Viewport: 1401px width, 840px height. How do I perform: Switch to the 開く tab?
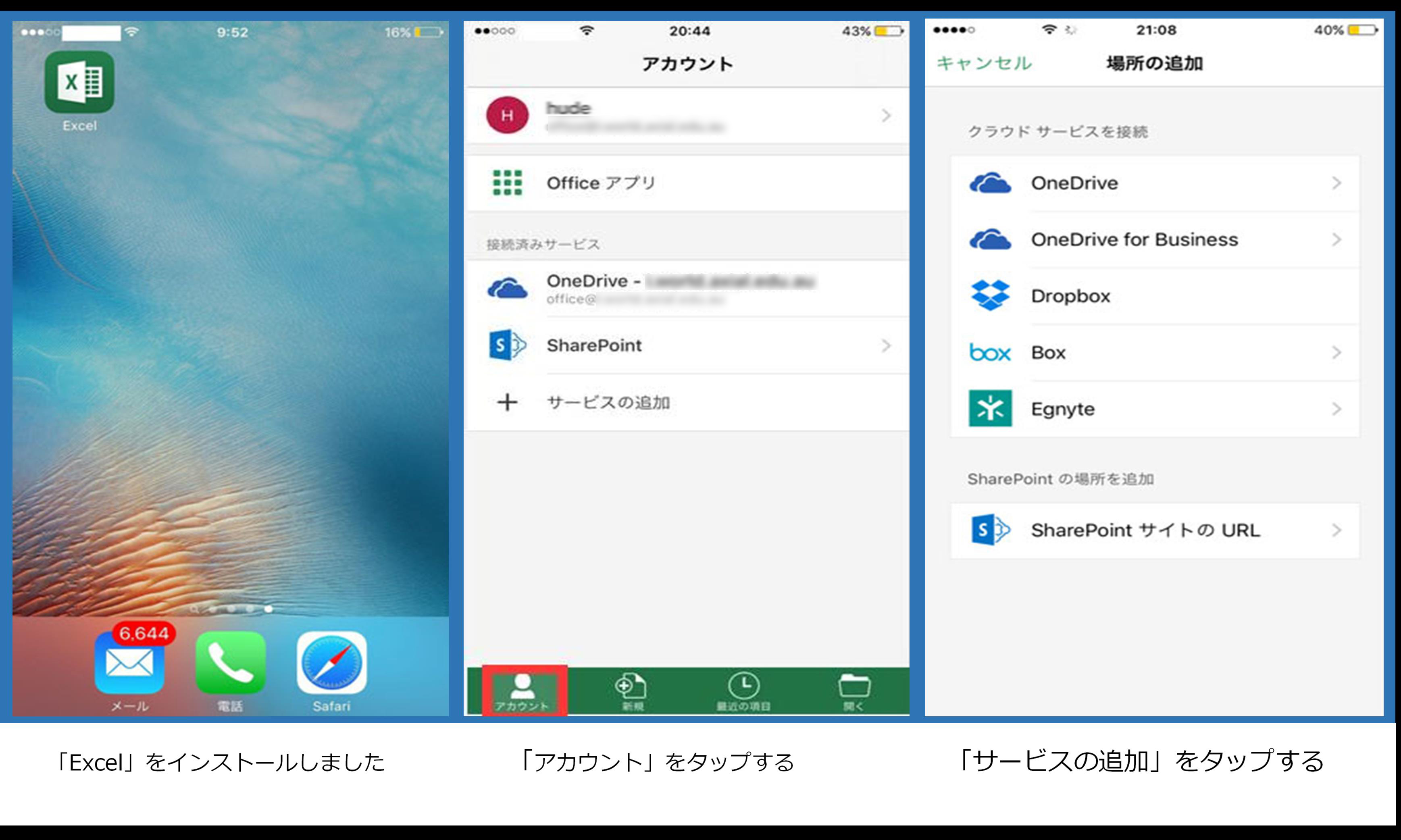coord(854,692)
